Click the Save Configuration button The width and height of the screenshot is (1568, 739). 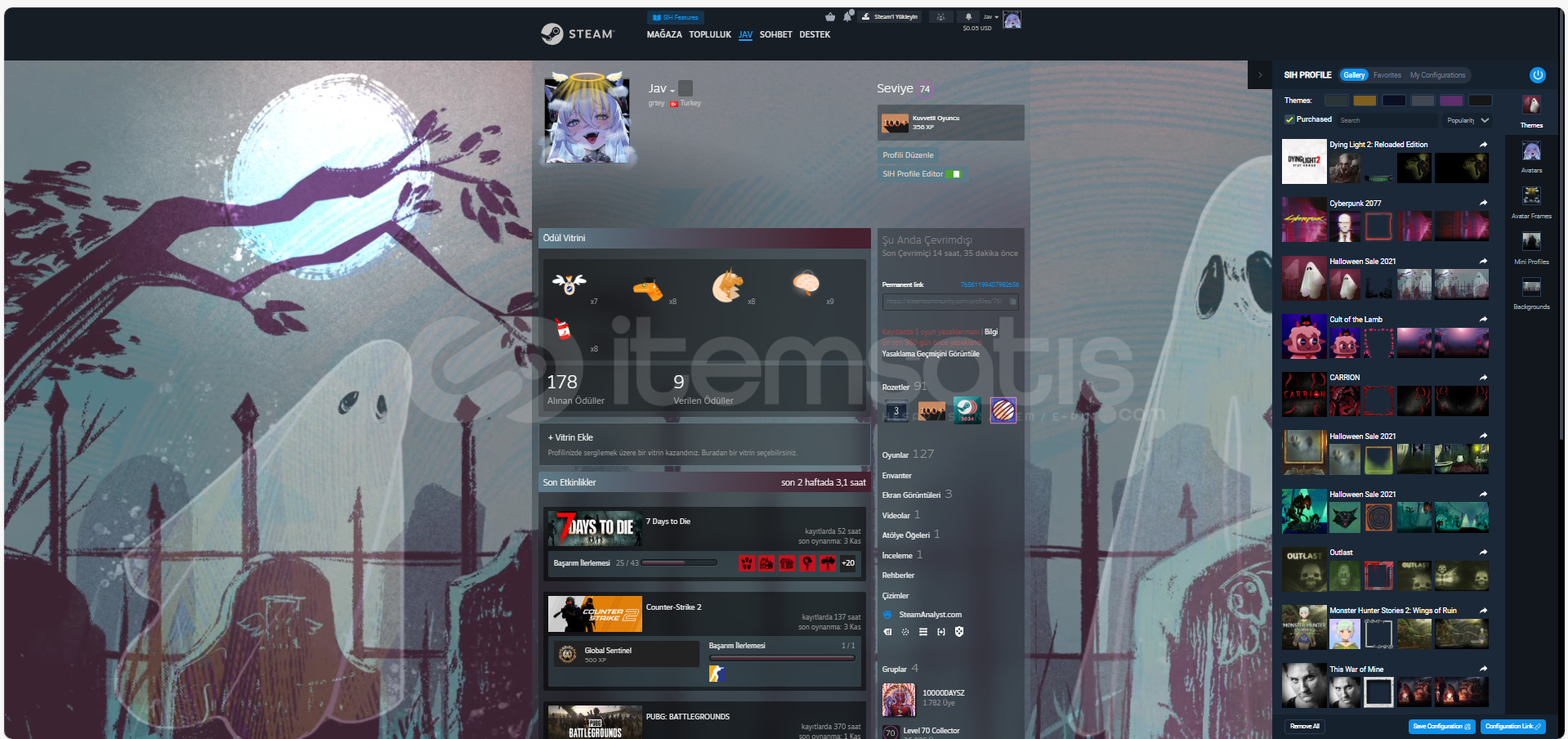point(1442,726)
